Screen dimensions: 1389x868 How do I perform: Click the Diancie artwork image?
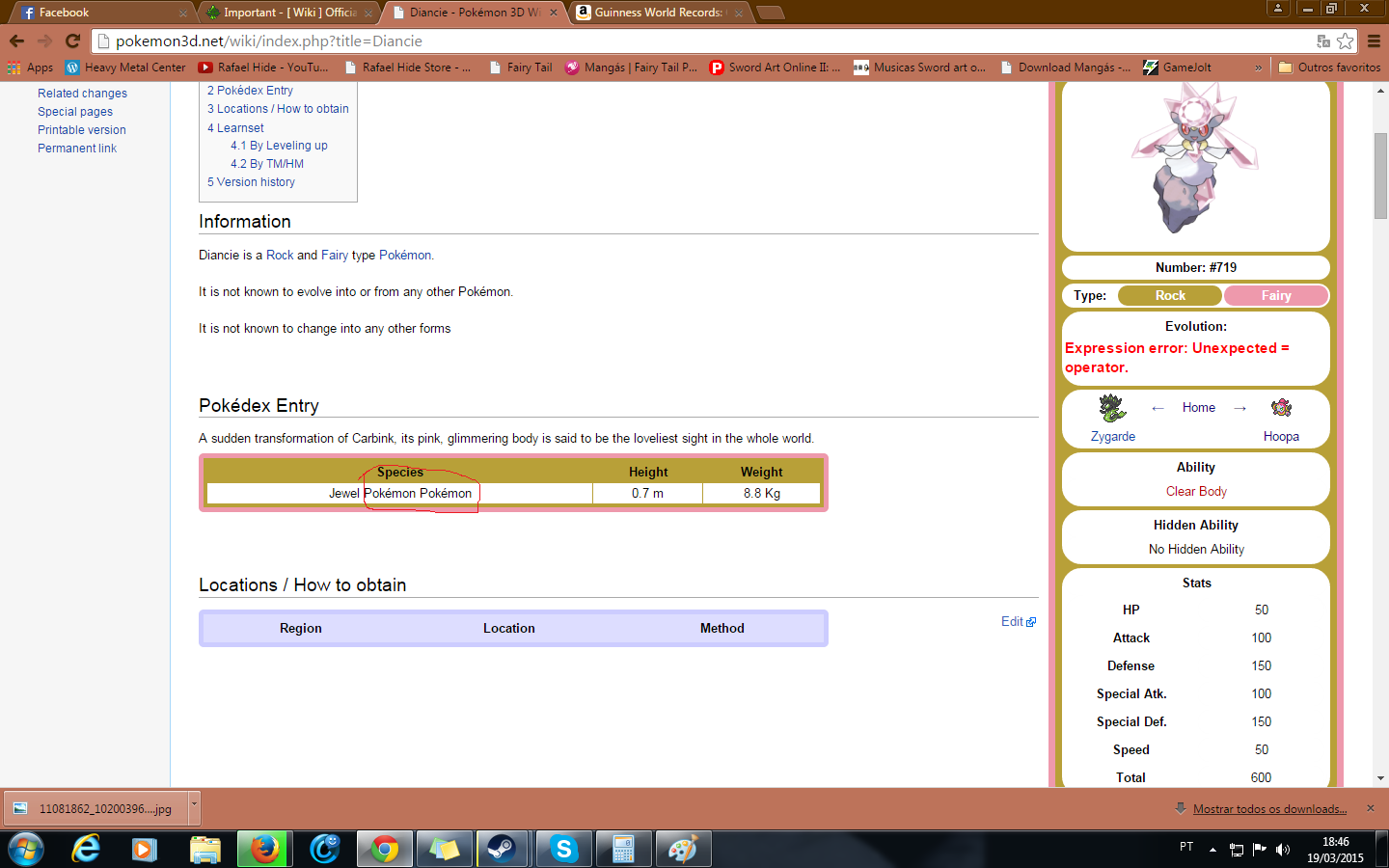(1195, 157)
